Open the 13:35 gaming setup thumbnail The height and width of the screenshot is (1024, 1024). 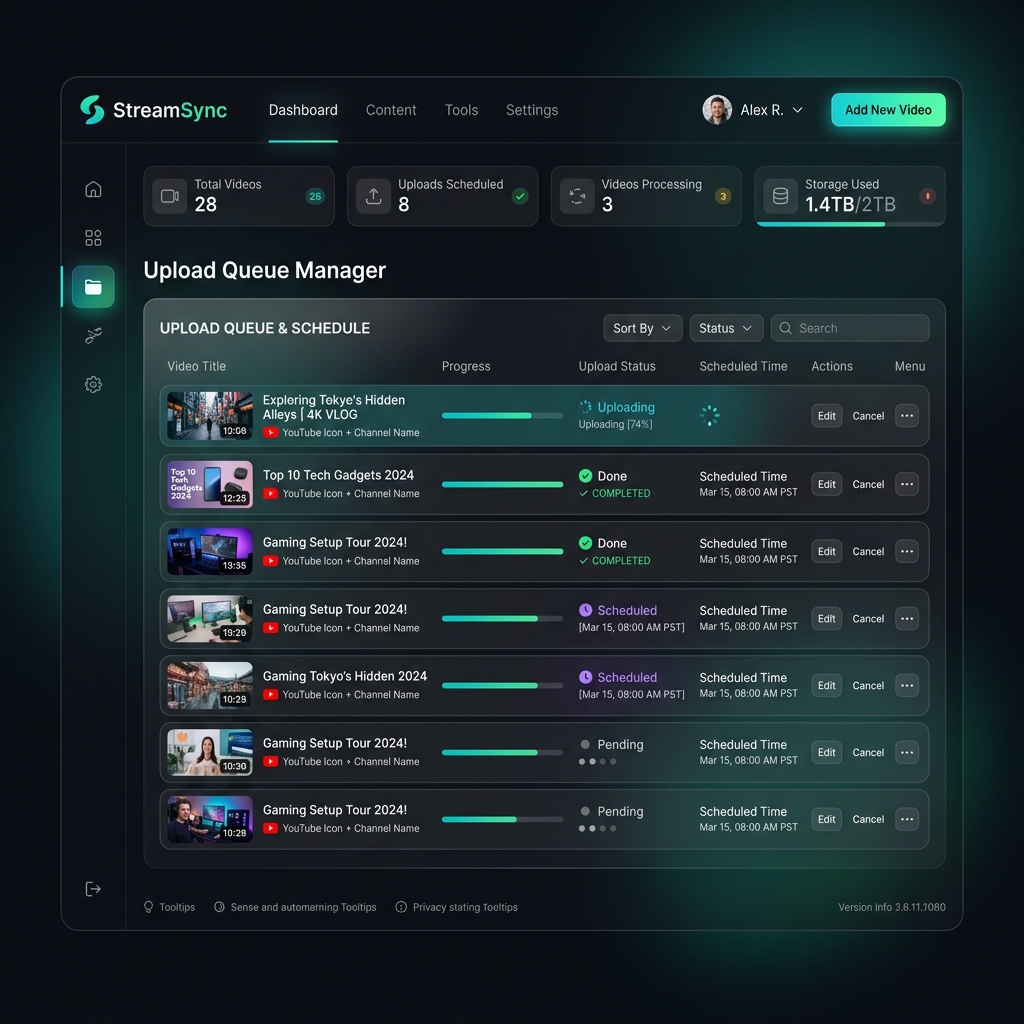210,551
